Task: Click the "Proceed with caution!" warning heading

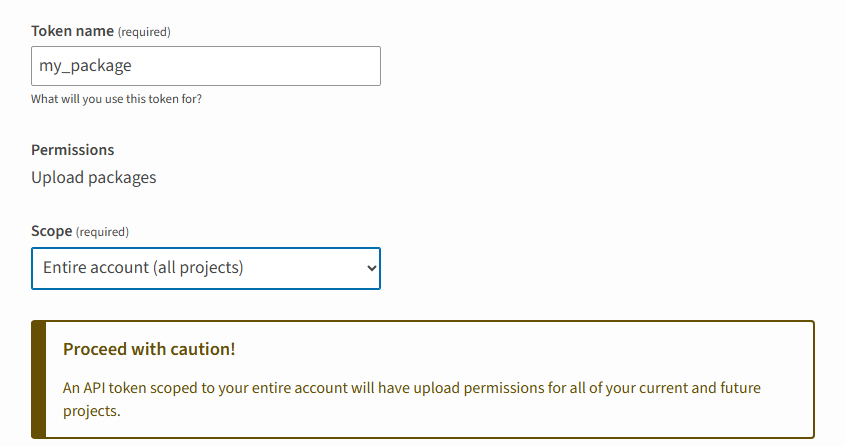Action: (149, 349)
